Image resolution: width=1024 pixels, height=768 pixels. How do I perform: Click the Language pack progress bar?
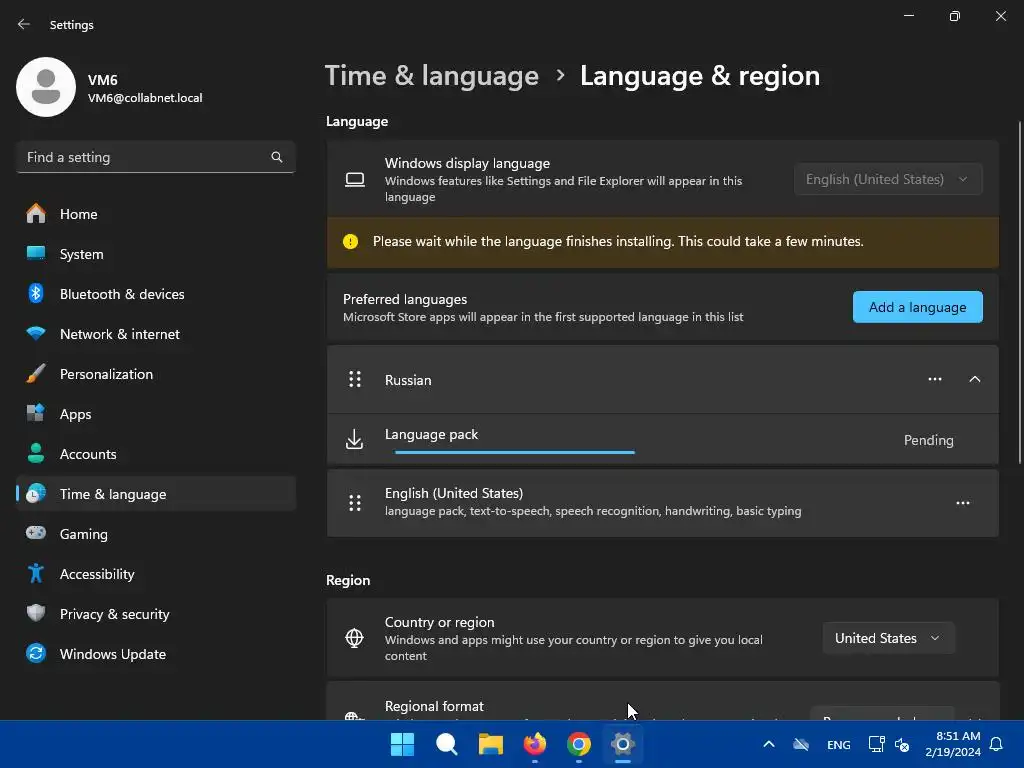pos(515,452)
